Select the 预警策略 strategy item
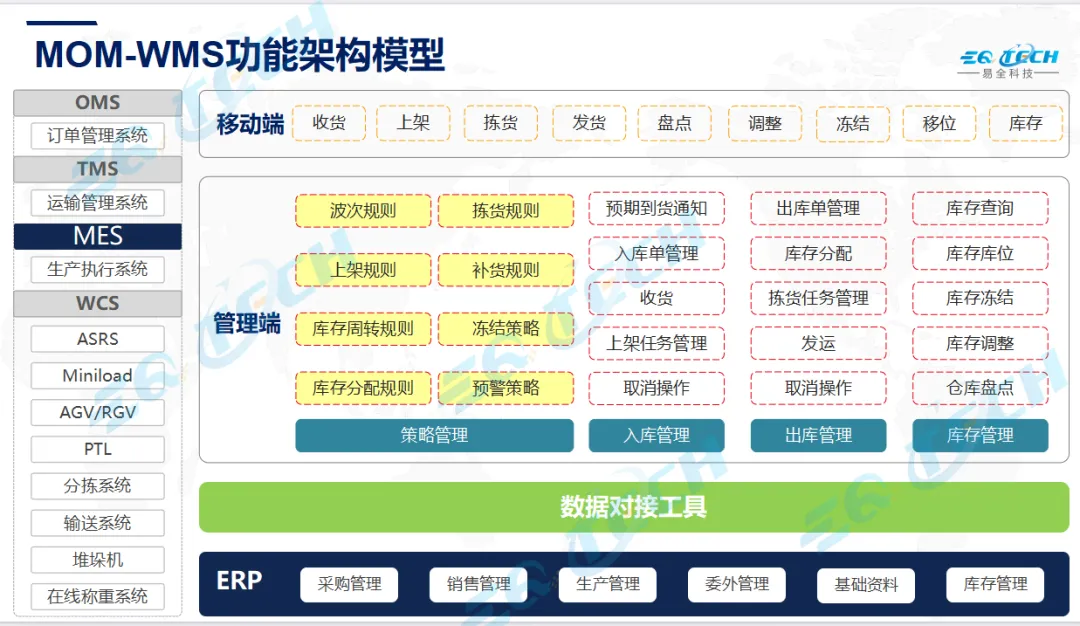 (x=506, y=387)
